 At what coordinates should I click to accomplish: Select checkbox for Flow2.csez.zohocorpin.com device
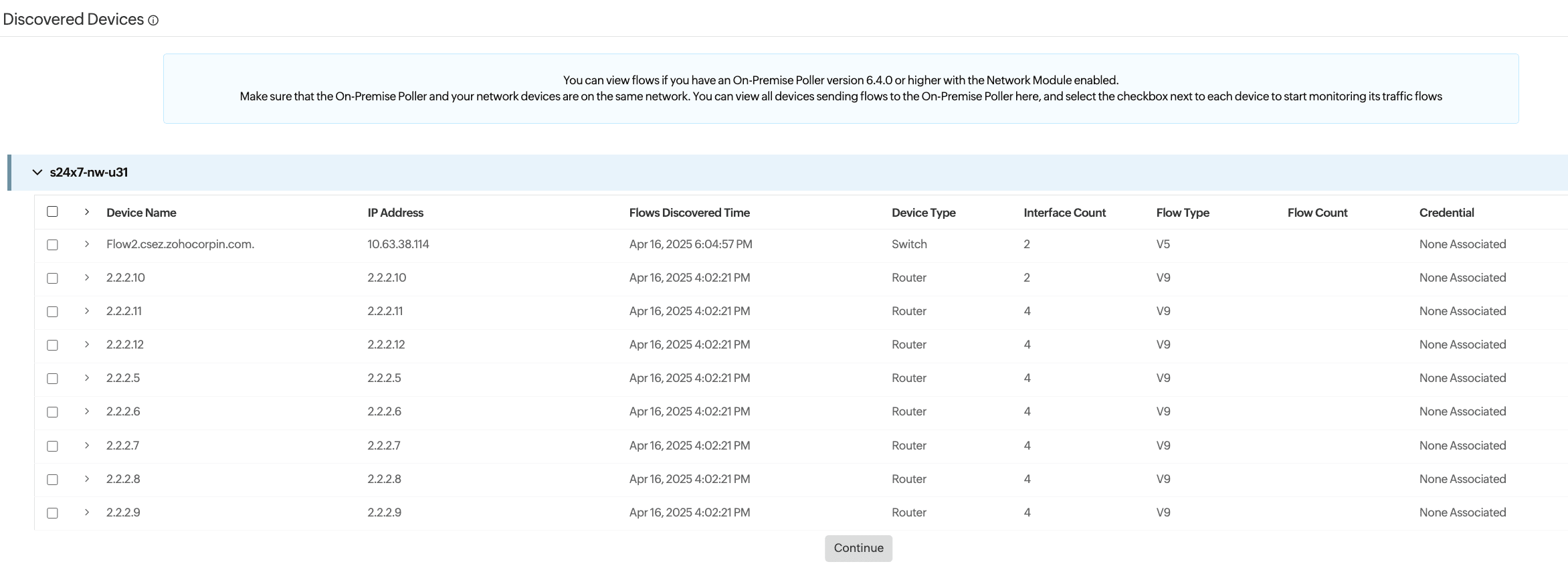[52, 245]
